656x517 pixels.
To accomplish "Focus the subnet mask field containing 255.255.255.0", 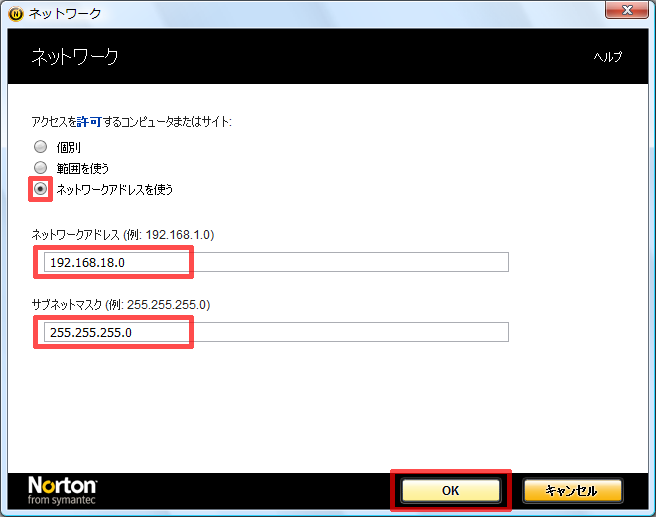I will click(272, 332).
